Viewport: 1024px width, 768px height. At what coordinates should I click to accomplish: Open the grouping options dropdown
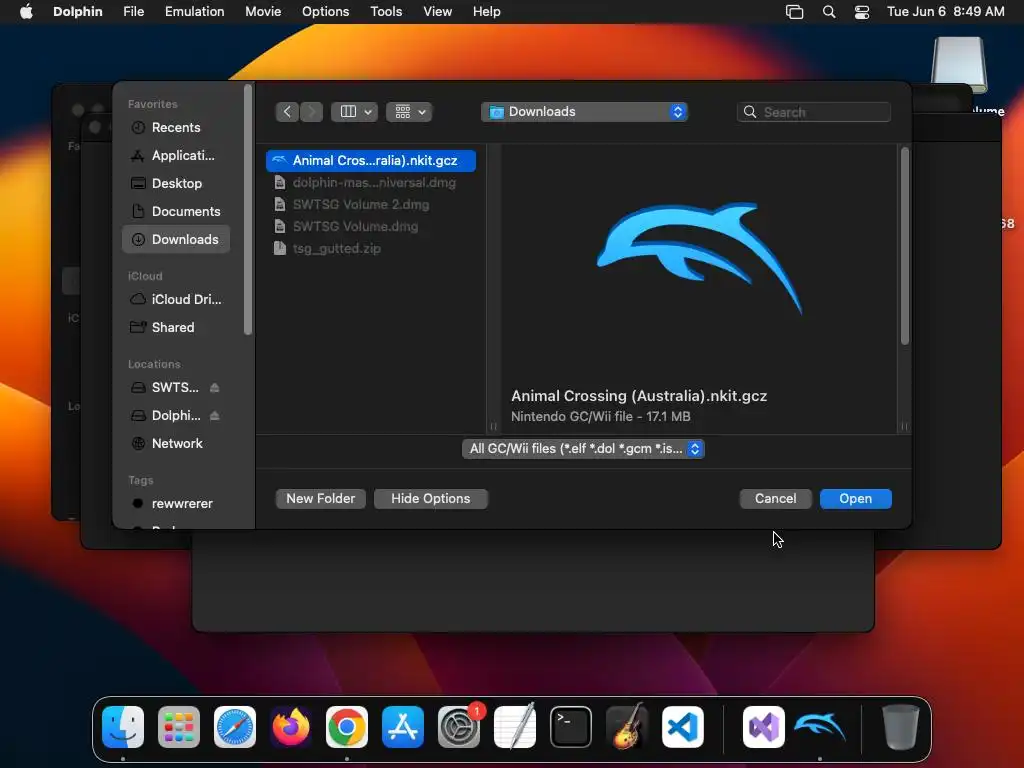pyautogui.click(x=409, y=112)
